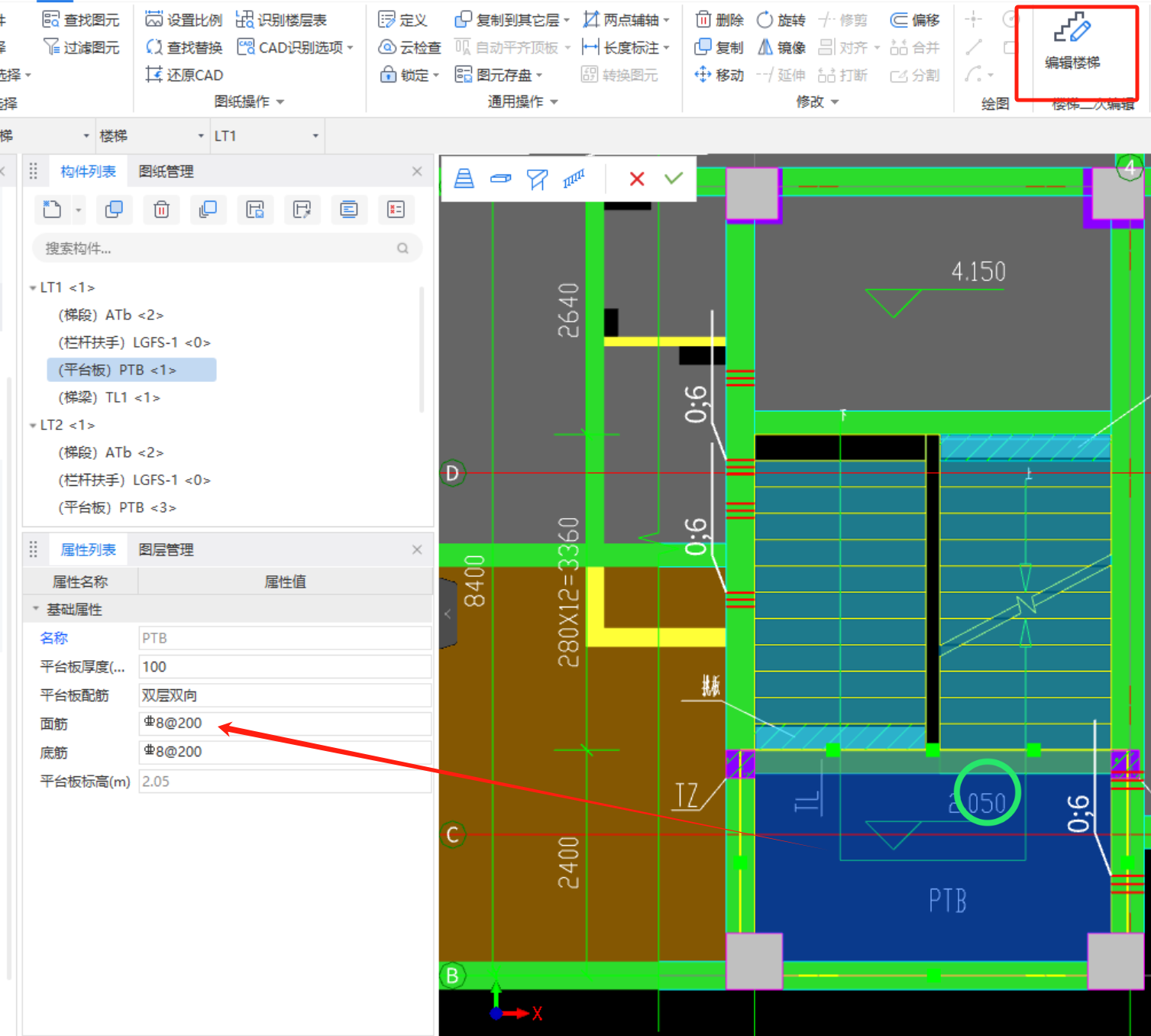Viewport: 1151px width, 1036px height.
Task: Confirm stair editing with green checkmark
Action: pyautogui.click(x=673, y=178)
